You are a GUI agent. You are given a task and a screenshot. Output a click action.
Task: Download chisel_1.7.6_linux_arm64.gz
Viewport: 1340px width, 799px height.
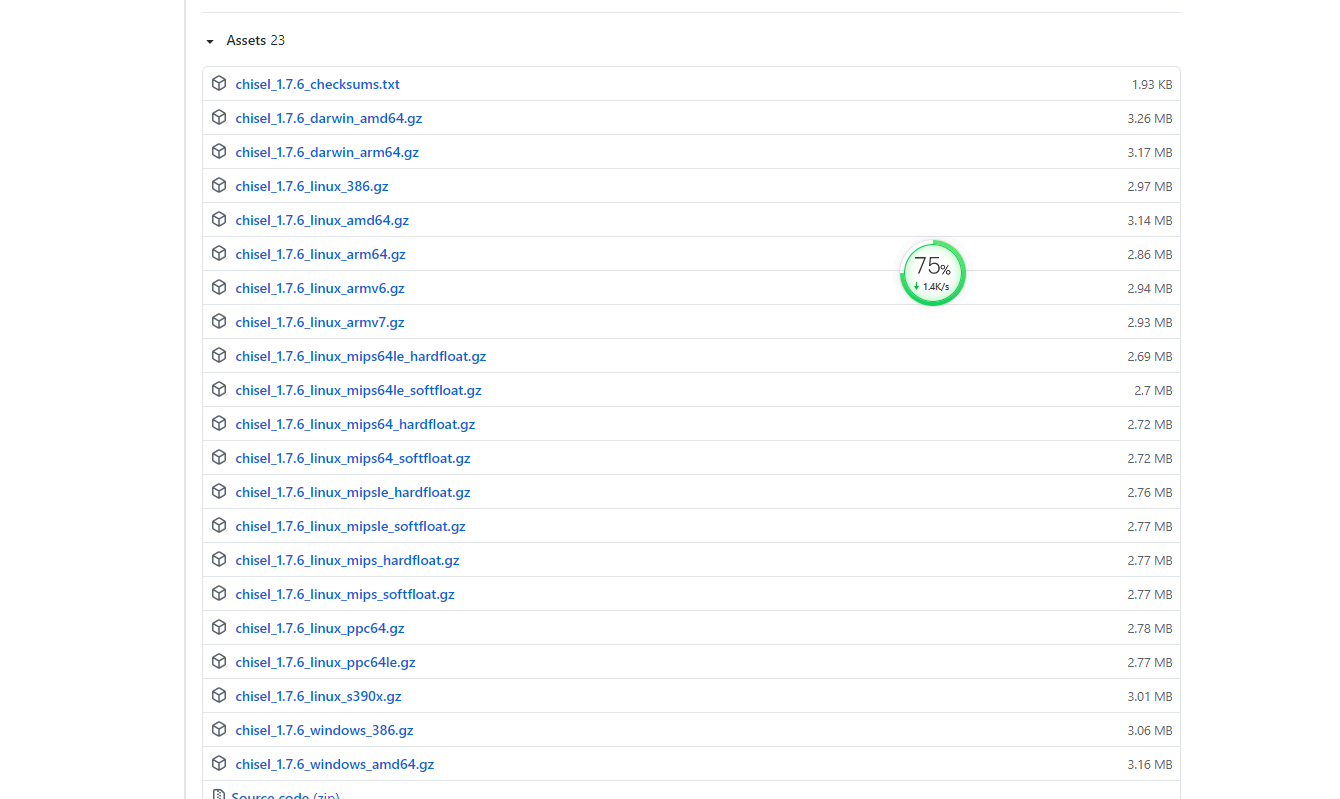(x=321, y=255)
